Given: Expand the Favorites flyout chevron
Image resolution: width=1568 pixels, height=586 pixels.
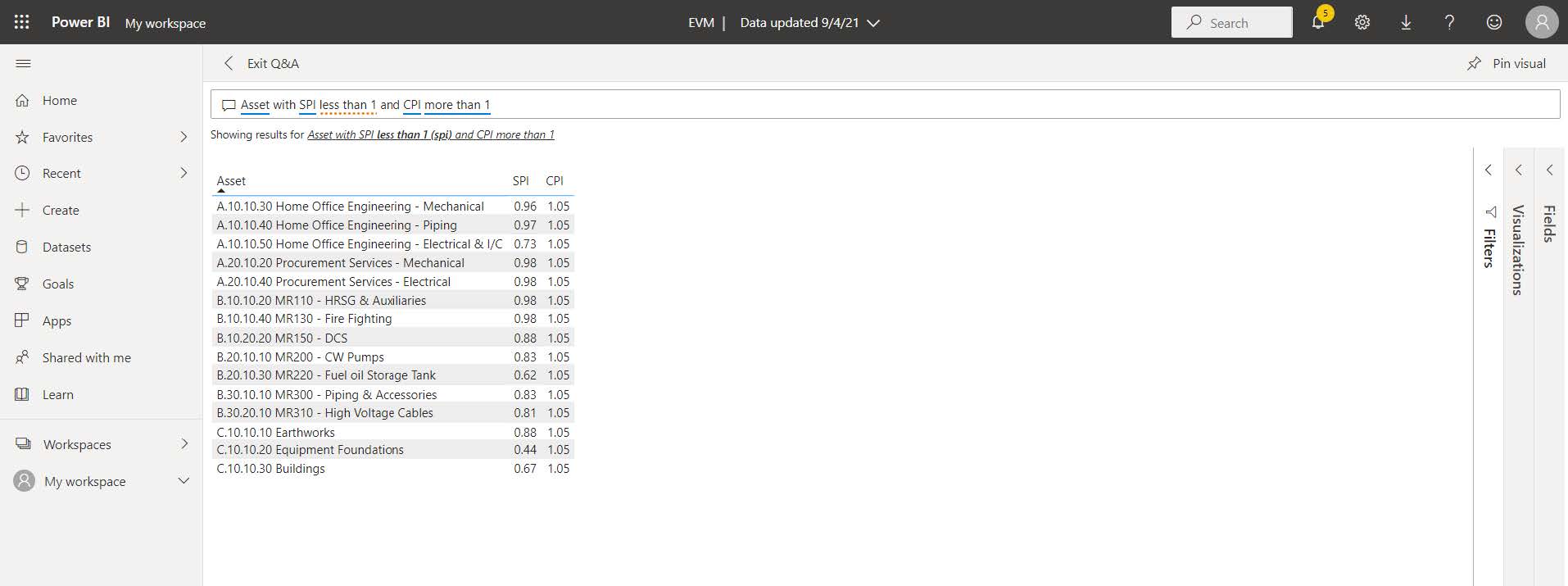Looking at the screenshot, I should [x=184, y=137].
